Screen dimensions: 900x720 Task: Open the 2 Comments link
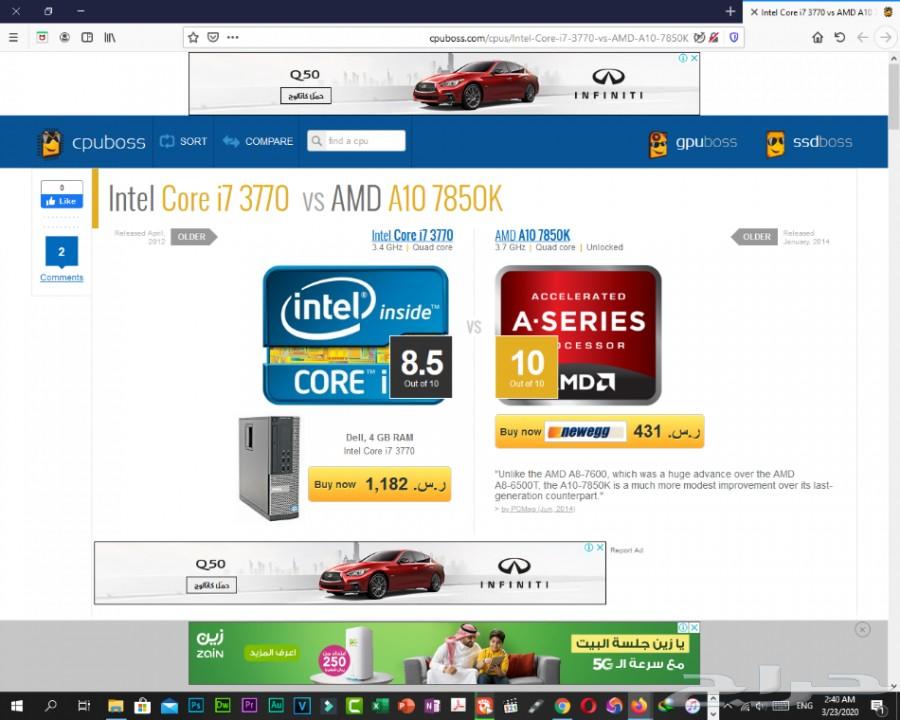[61, 277]
